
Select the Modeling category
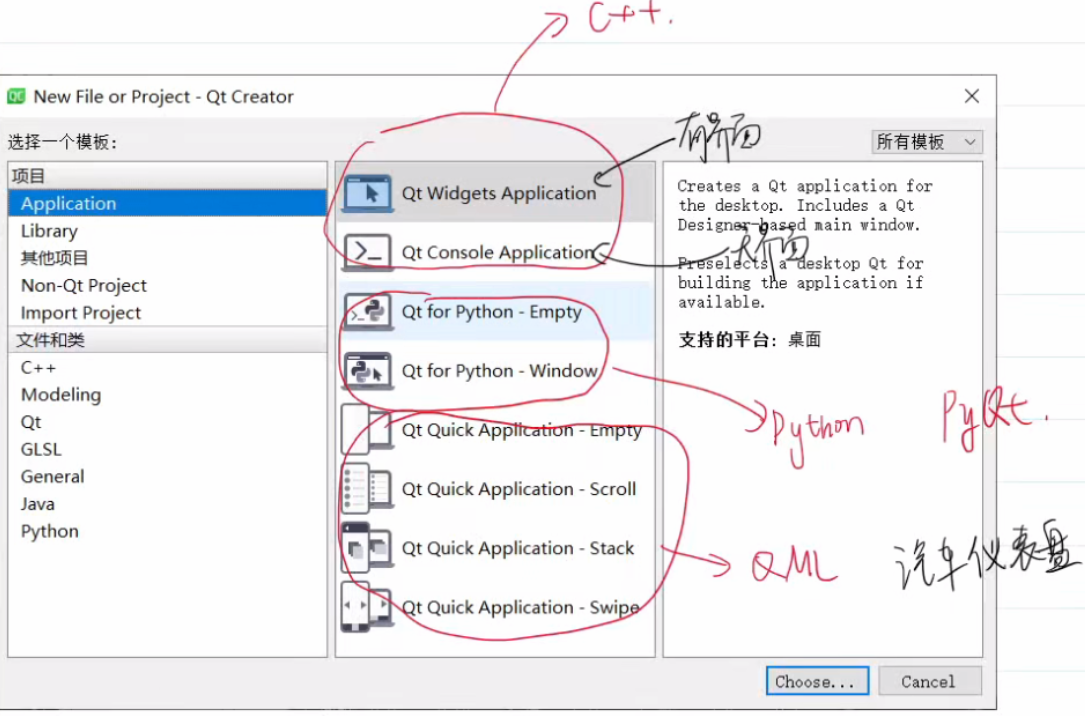167,394
